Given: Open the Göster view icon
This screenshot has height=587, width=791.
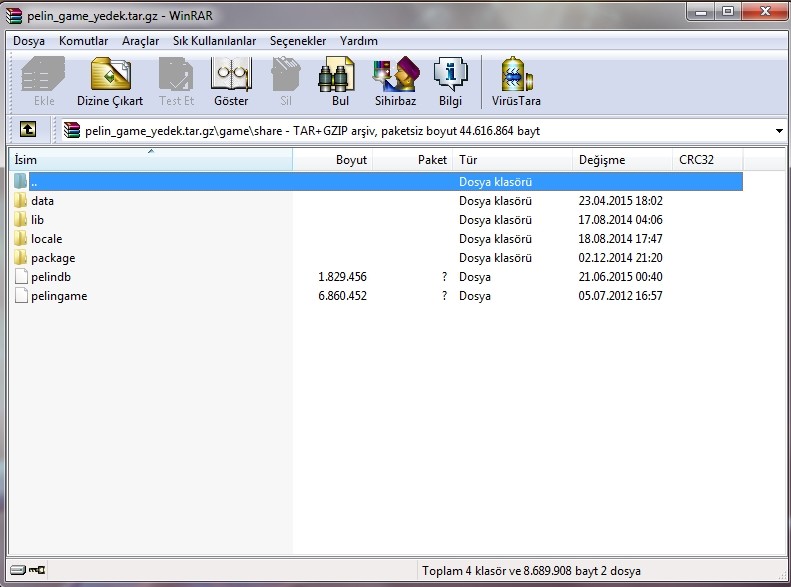Looking at the screenshot, I should click(x=231, y=74).
